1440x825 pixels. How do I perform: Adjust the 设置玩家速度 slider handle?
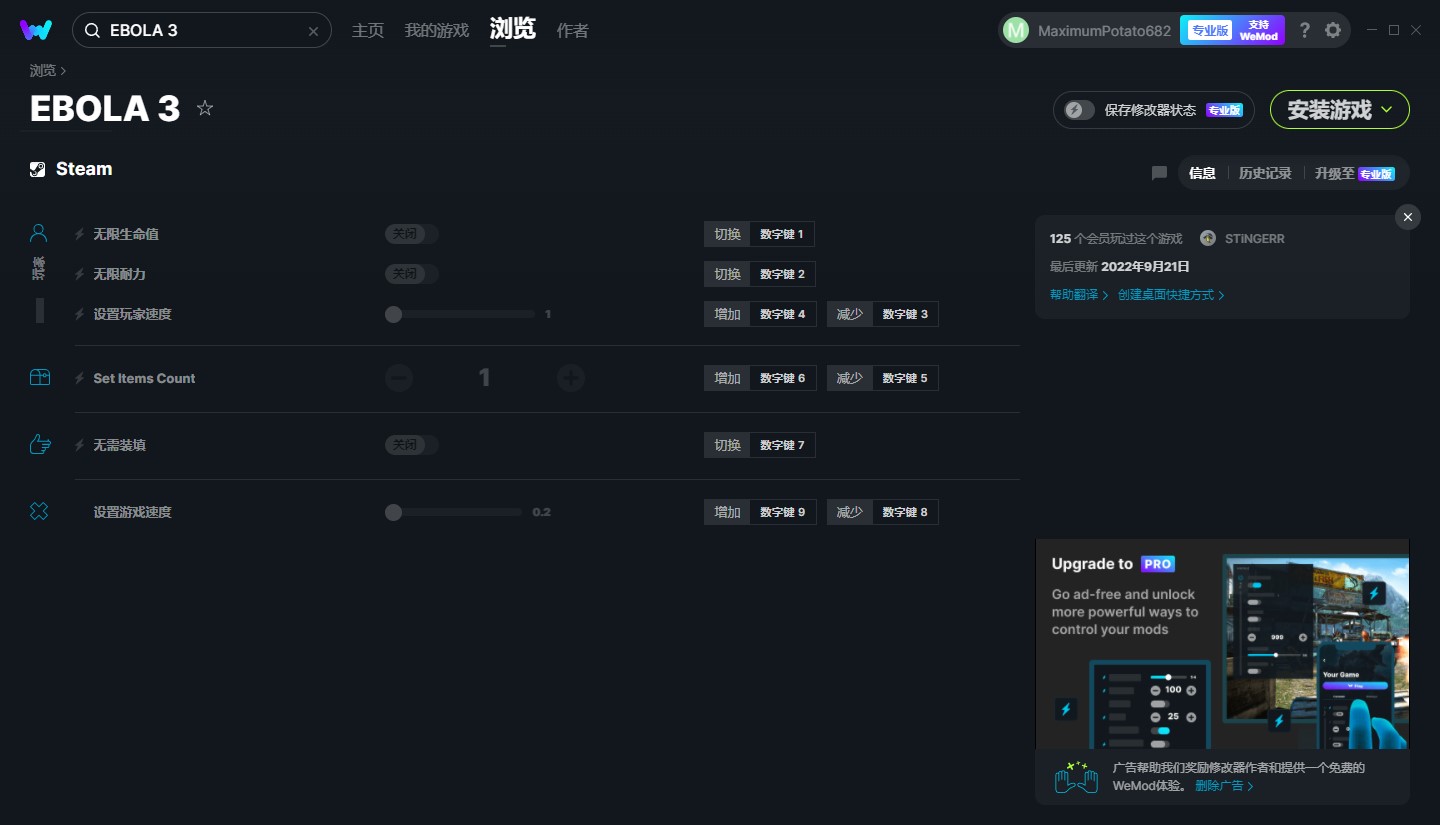[x=393, y=314]
